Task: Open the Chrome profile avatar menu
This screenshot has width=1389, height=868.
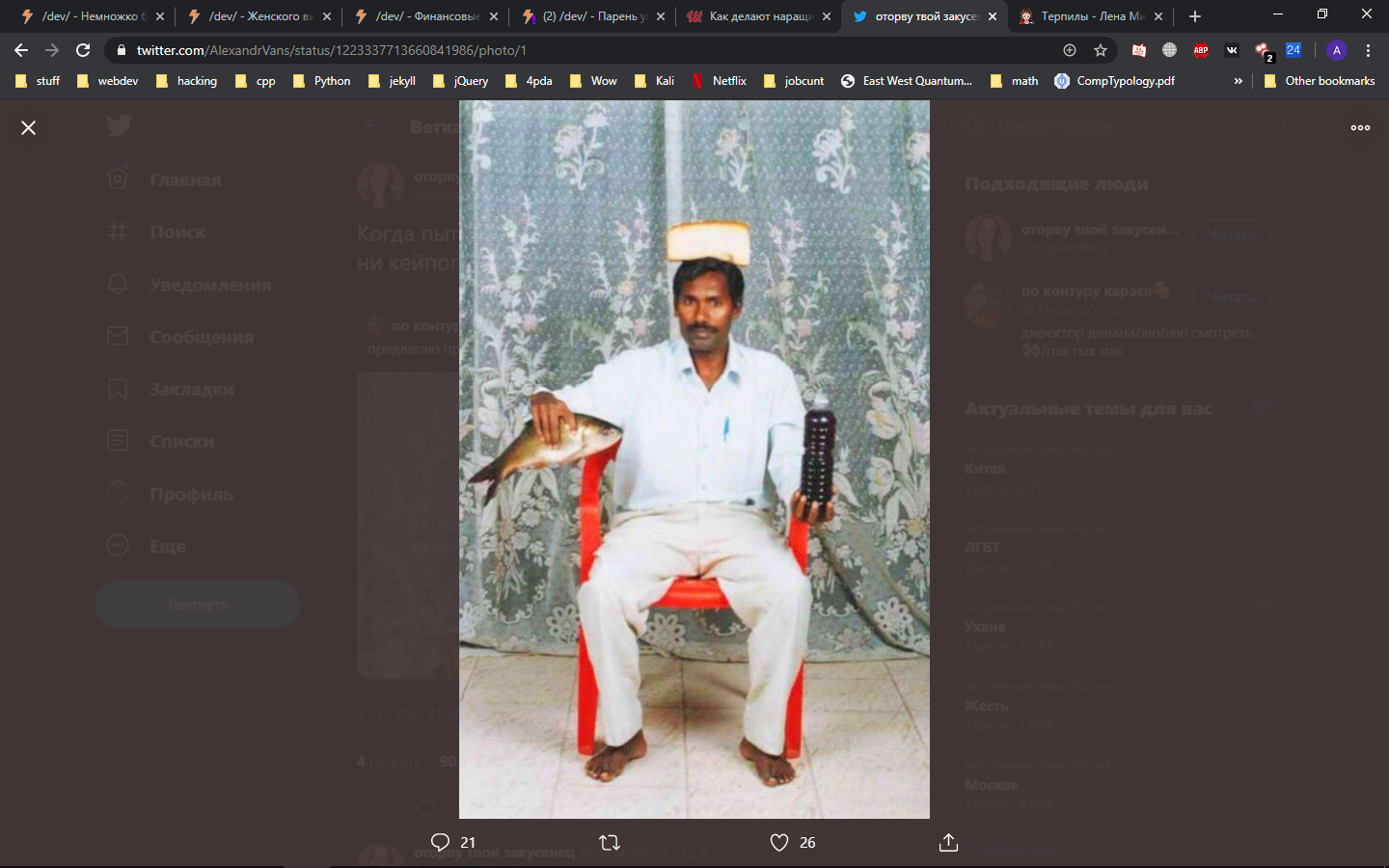Action: coord(1337,50)
